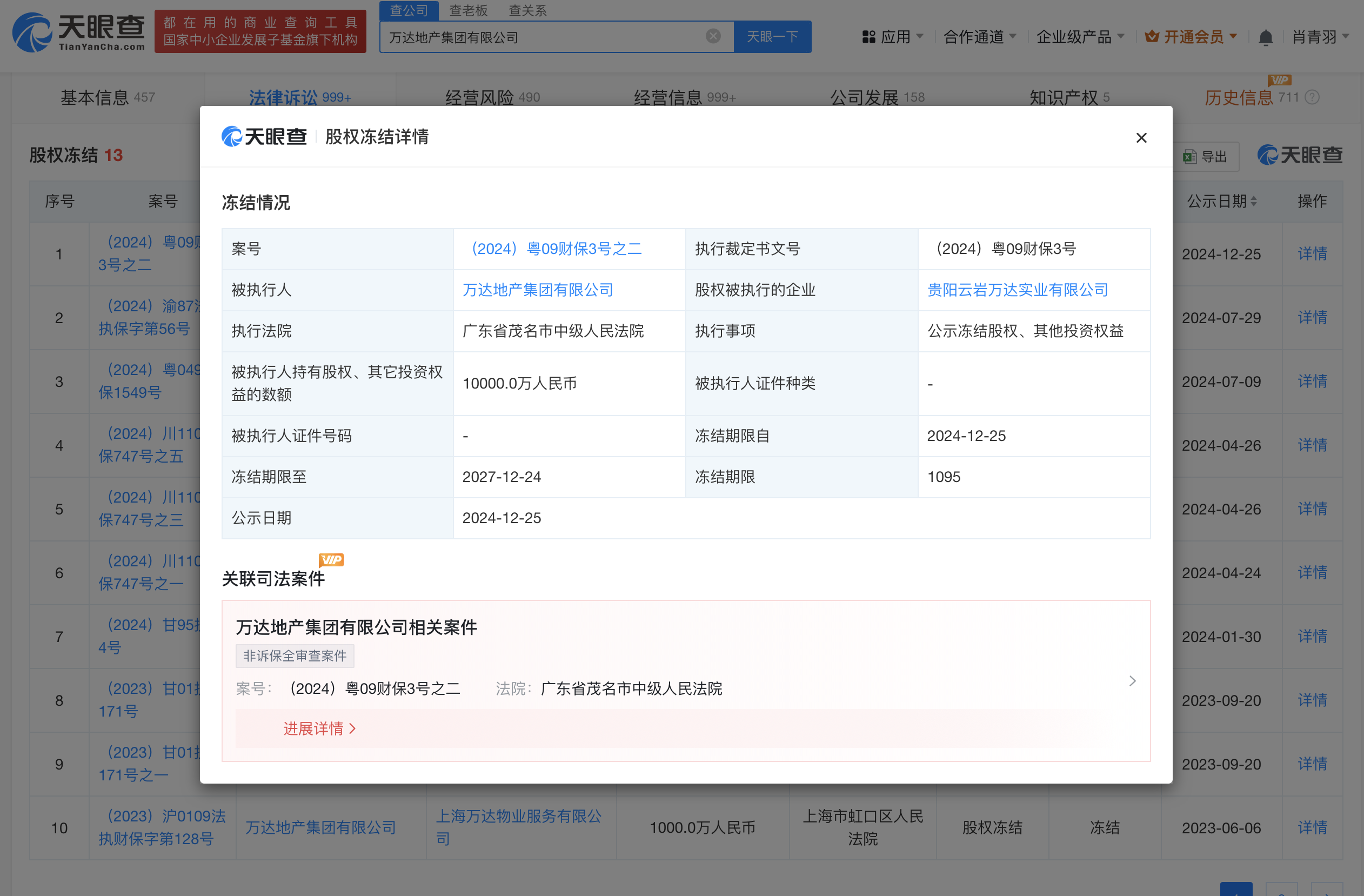Open 贵阳云岩万达实业有限公司 link

point(1017,290)
